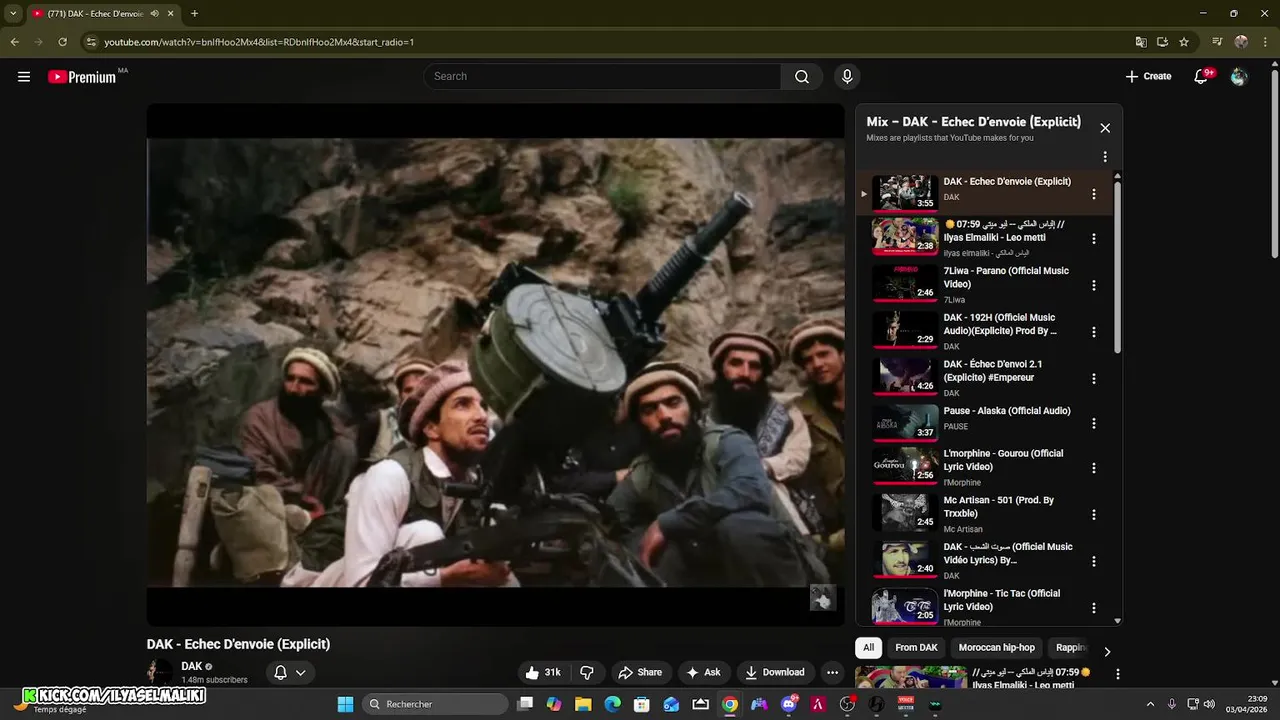1280x720 pixels.
Task: Go back to the previous page
Action: 14,42
